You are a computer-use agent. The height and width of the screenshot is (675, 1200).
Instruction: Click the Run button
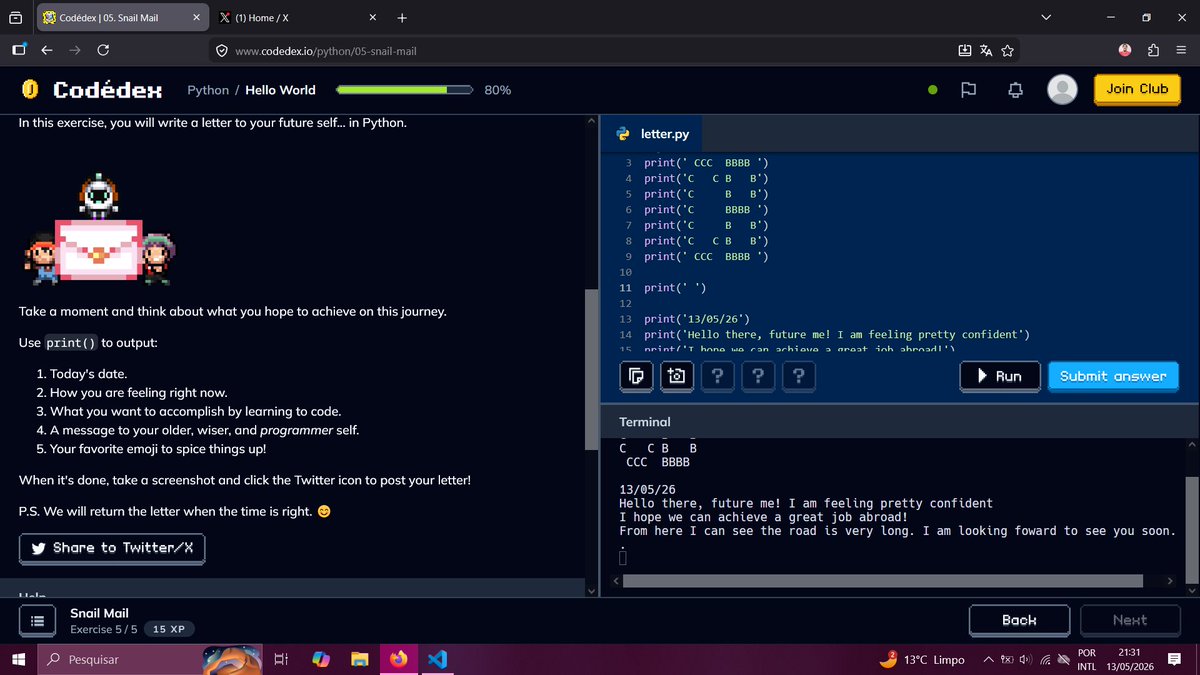[999, 376]
